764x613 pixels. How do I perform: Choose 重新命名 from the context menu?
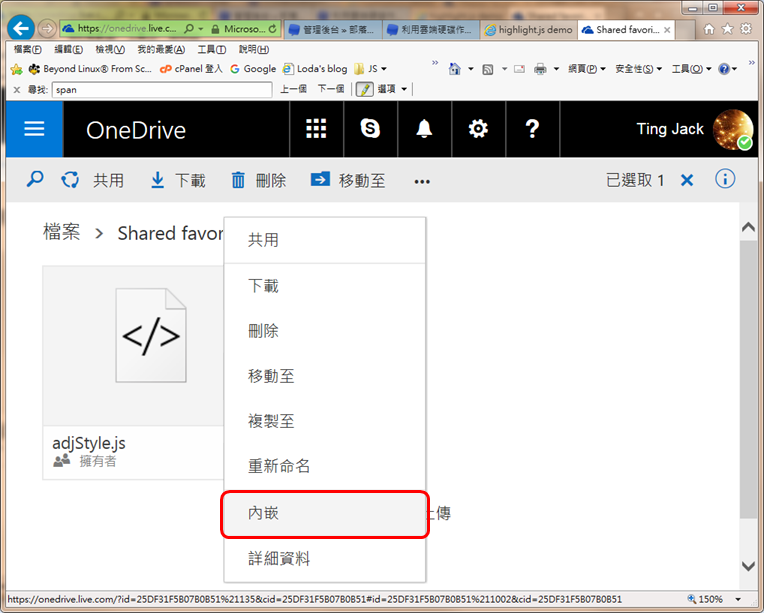coord(325,466)
